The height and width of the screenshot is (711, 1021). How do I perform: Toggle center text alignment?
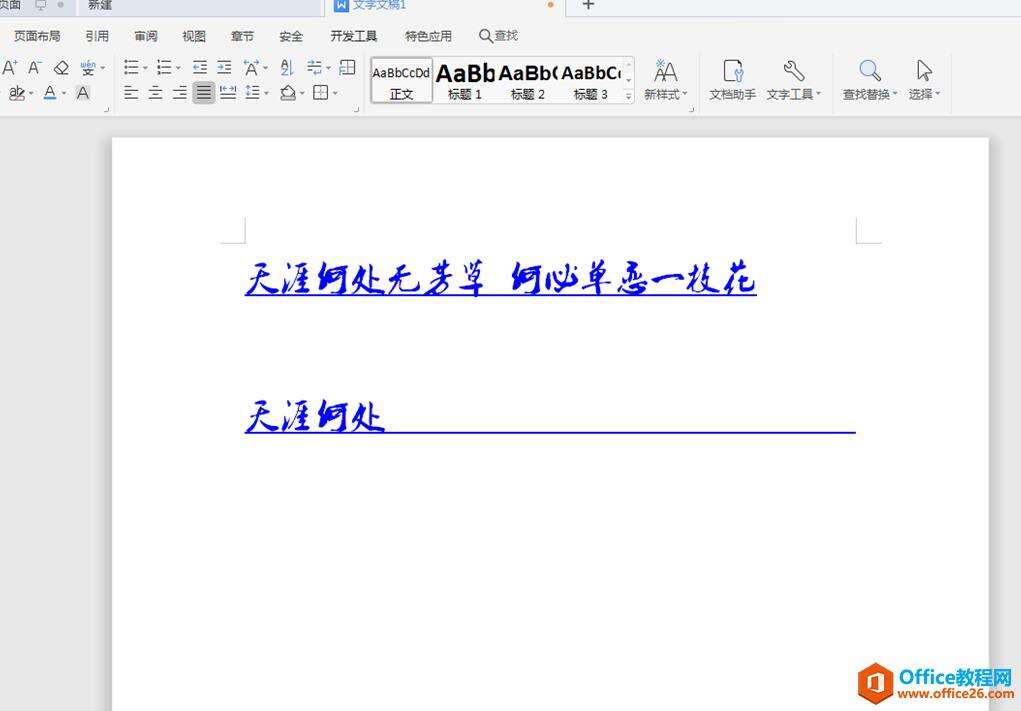(x=156, y=93)
